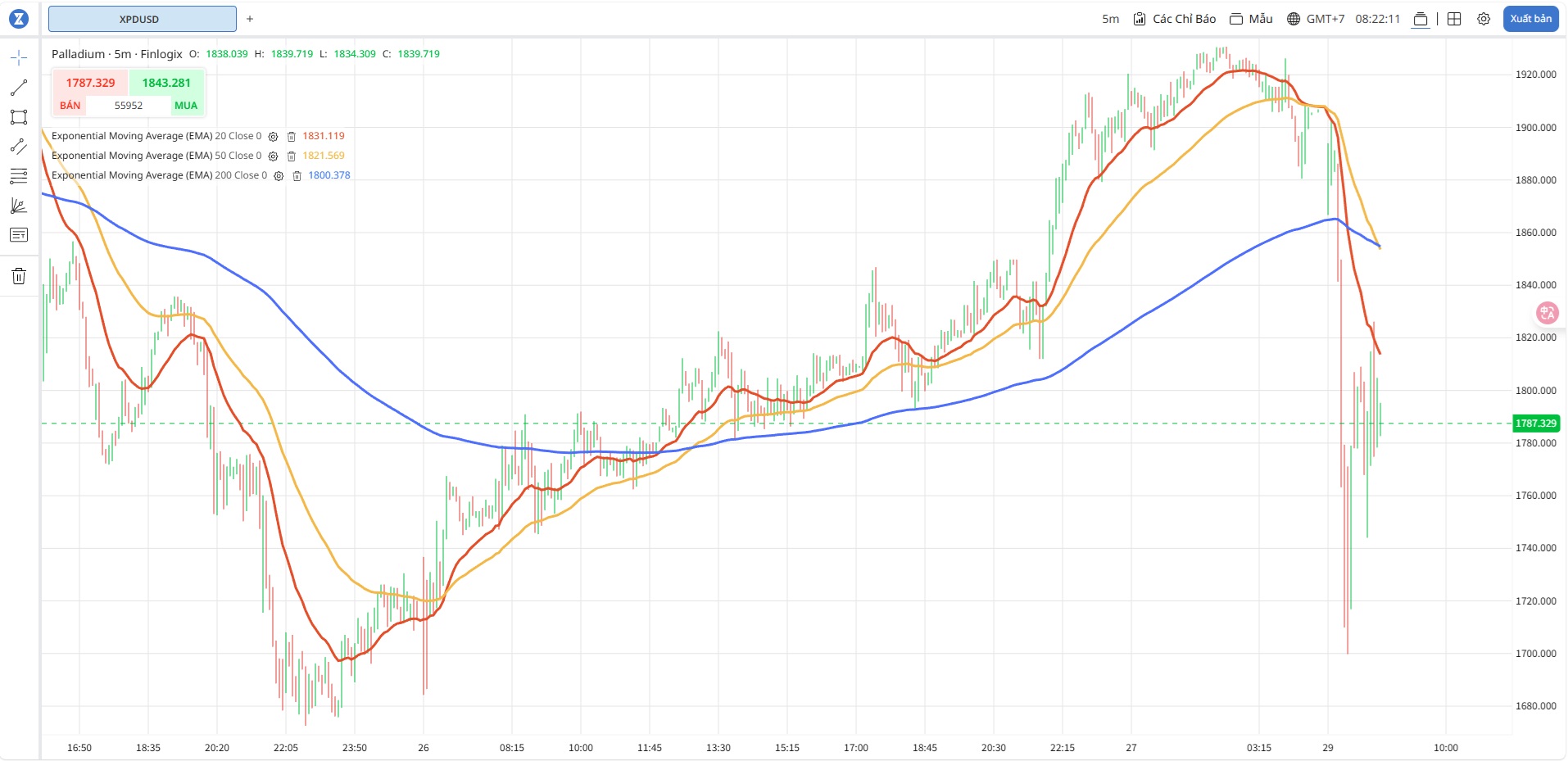Image resolution: width=1568 pixels, height=761 pixels.
Task: Select the horizontal levels (Fibonacci) tool
Action: (19, 176)
